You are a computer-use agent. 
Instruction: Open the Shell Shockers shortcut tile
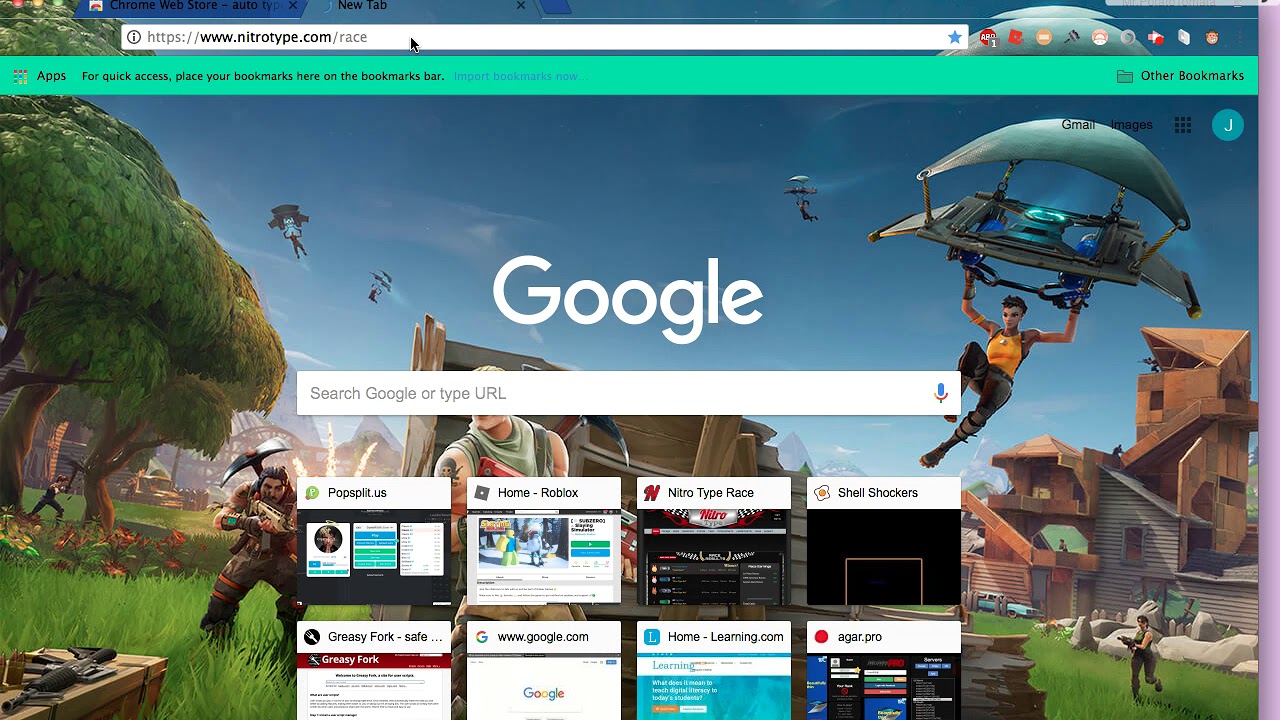coord(884,541)
